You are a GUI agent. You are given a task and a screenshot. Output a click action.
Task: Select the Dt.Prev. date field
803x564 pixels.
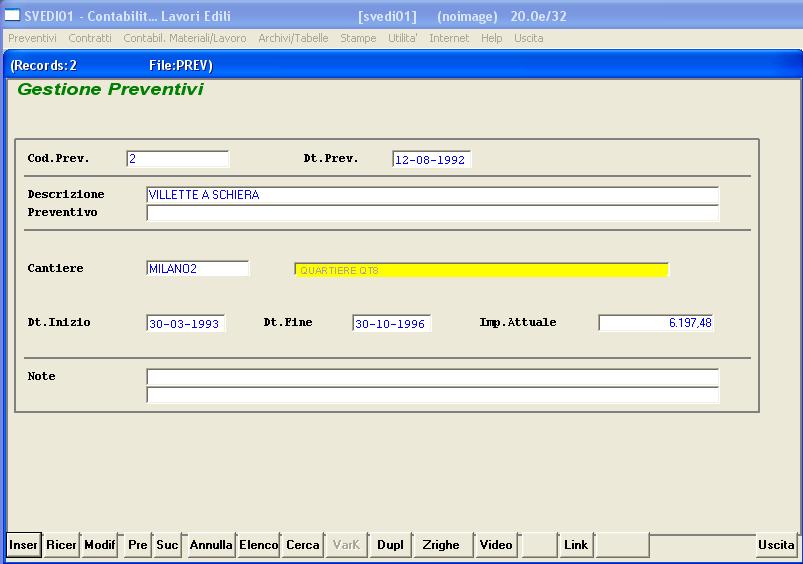(x=431, y=160)
